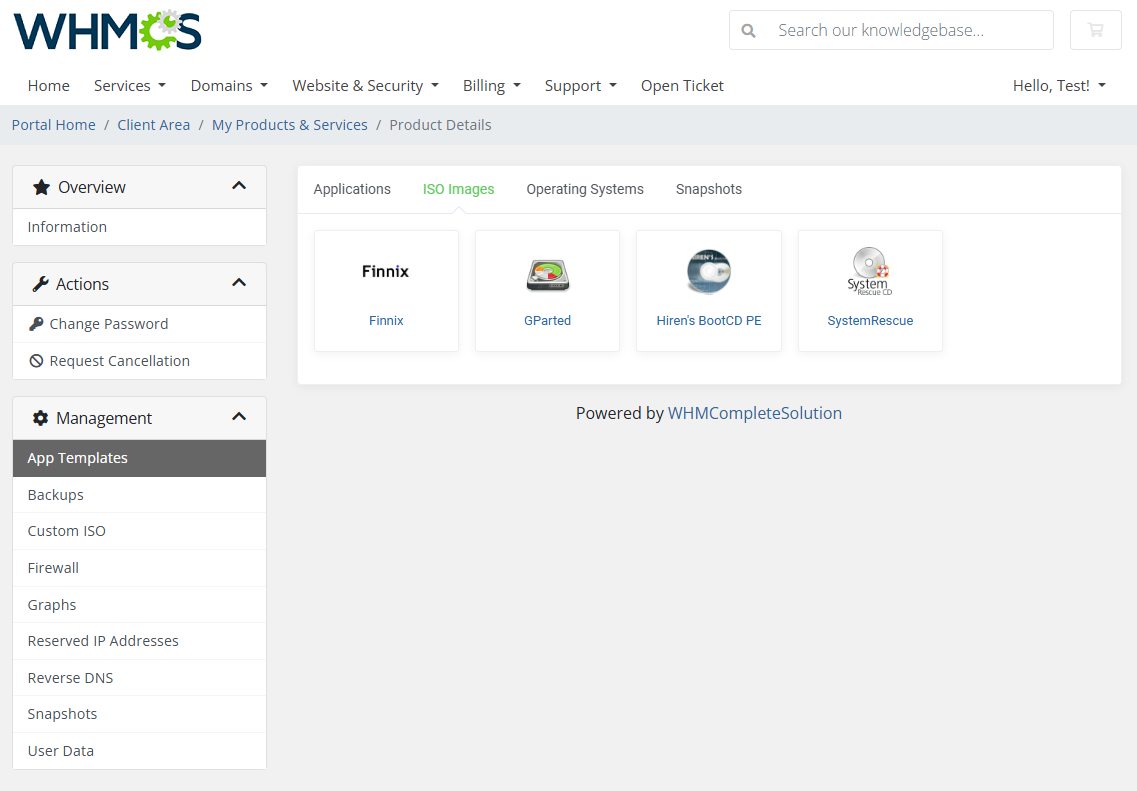Open Graphs in Management sidebar
The image size is (1137, 791).
tap(139, 605)
